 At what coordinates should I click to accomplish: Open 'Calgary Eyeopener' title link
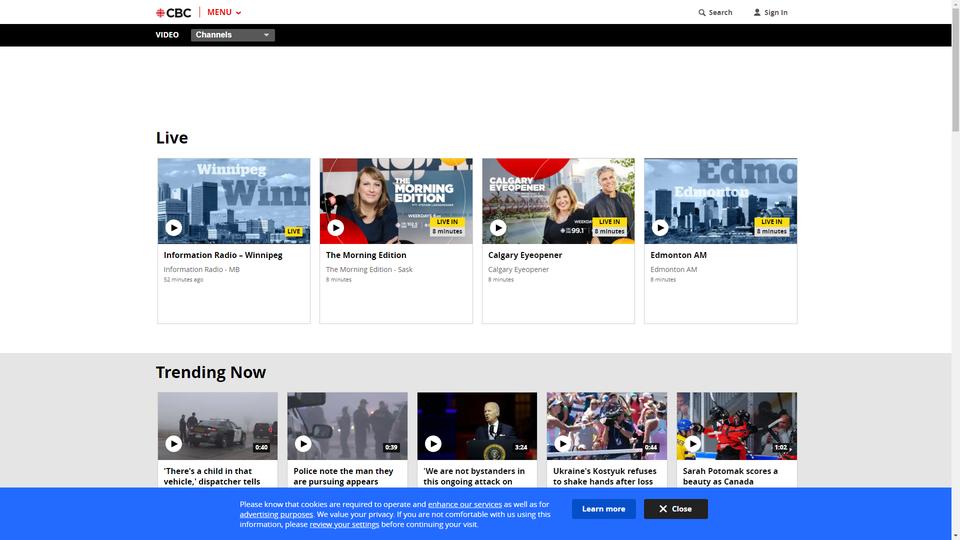[525, 255]
